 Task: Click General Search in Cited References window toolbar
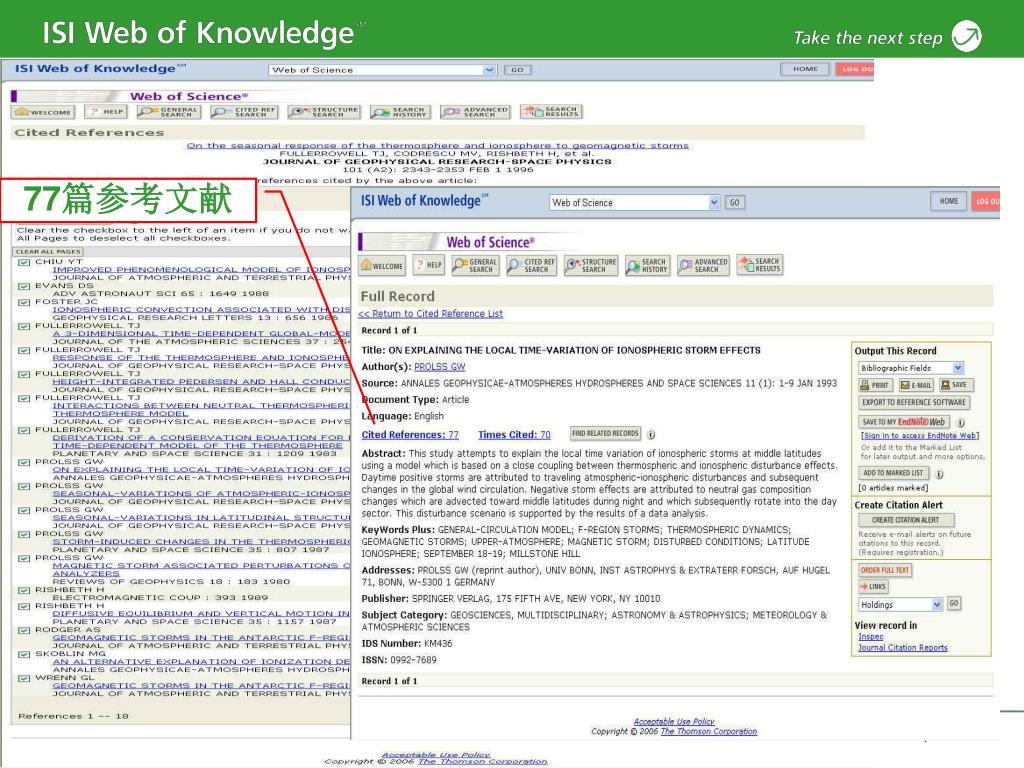[x=168, y=112]
